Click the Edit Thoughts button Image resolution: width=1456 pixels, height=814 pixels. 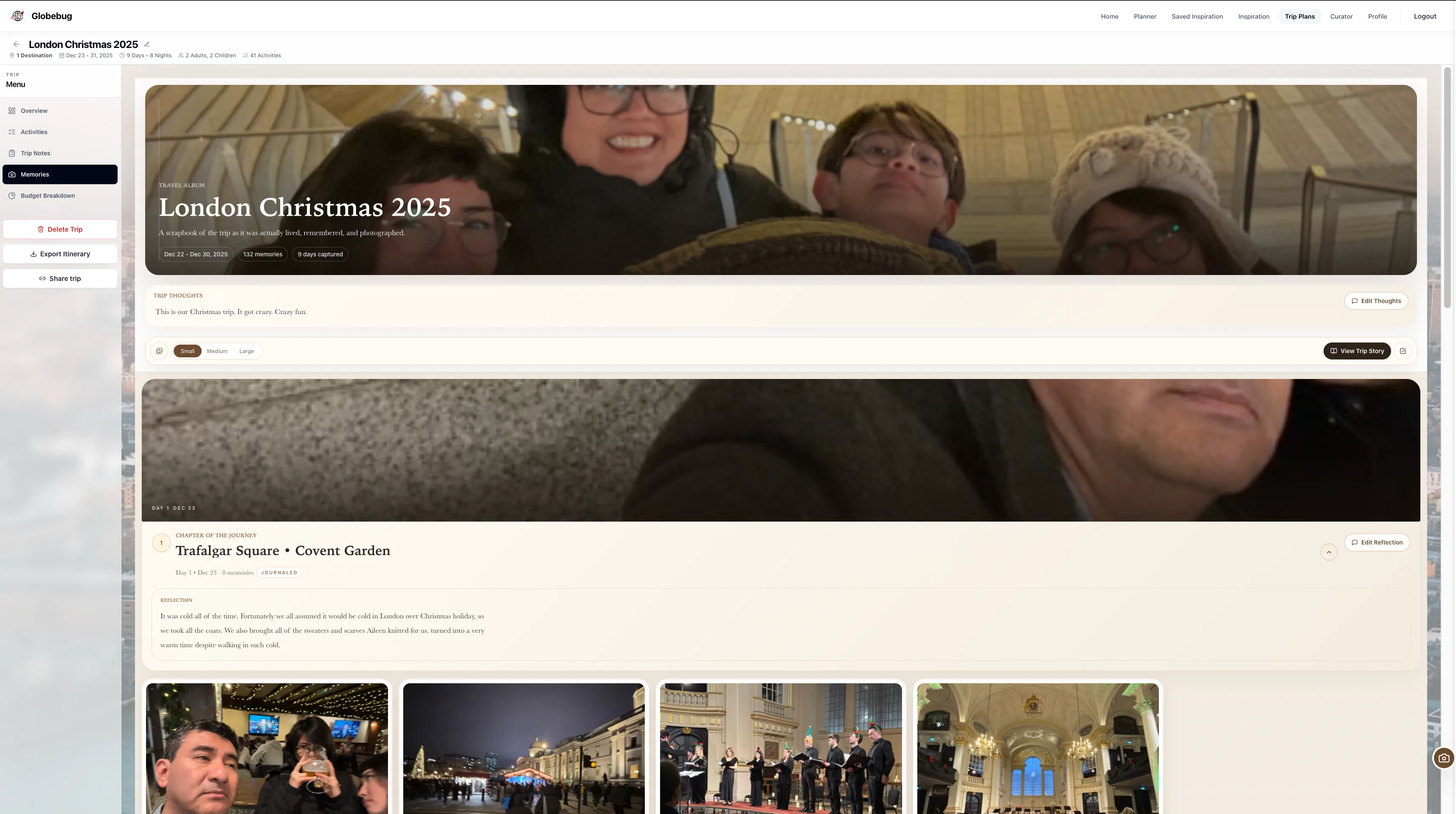(1376, 301)
